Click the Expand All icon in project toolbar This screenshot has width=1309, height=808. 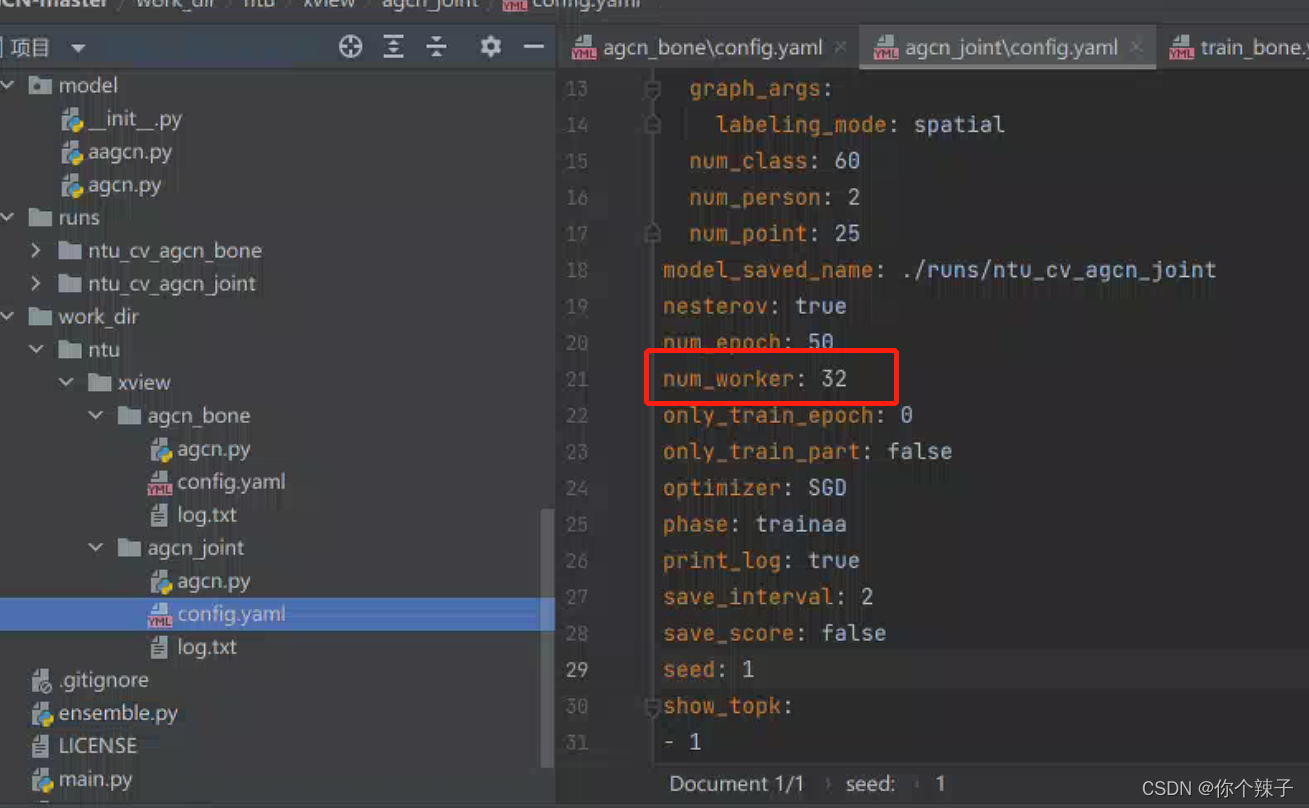coord(394,46)
